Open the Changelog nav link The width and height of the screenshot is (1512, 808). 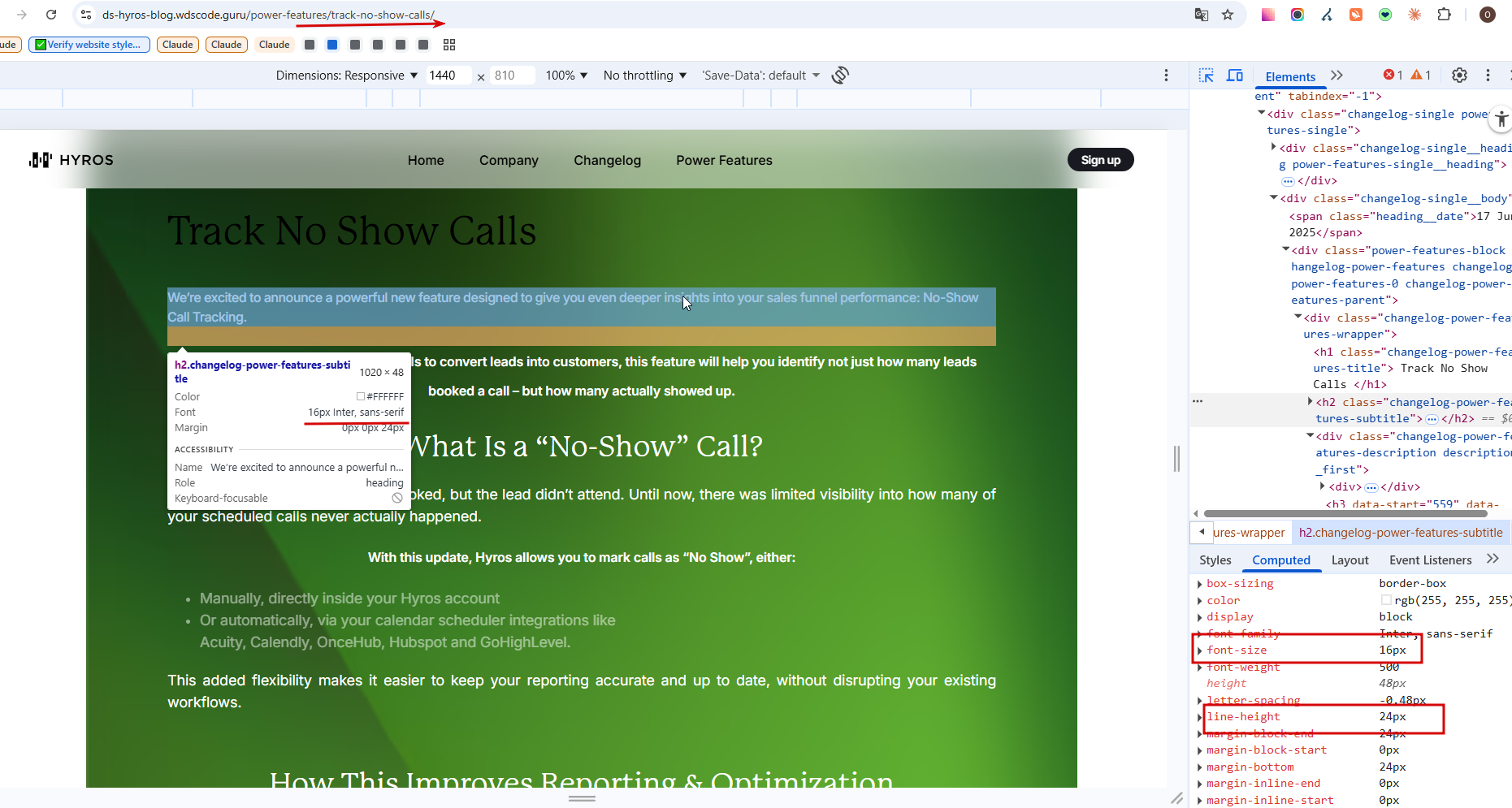[x=607, y=160]
